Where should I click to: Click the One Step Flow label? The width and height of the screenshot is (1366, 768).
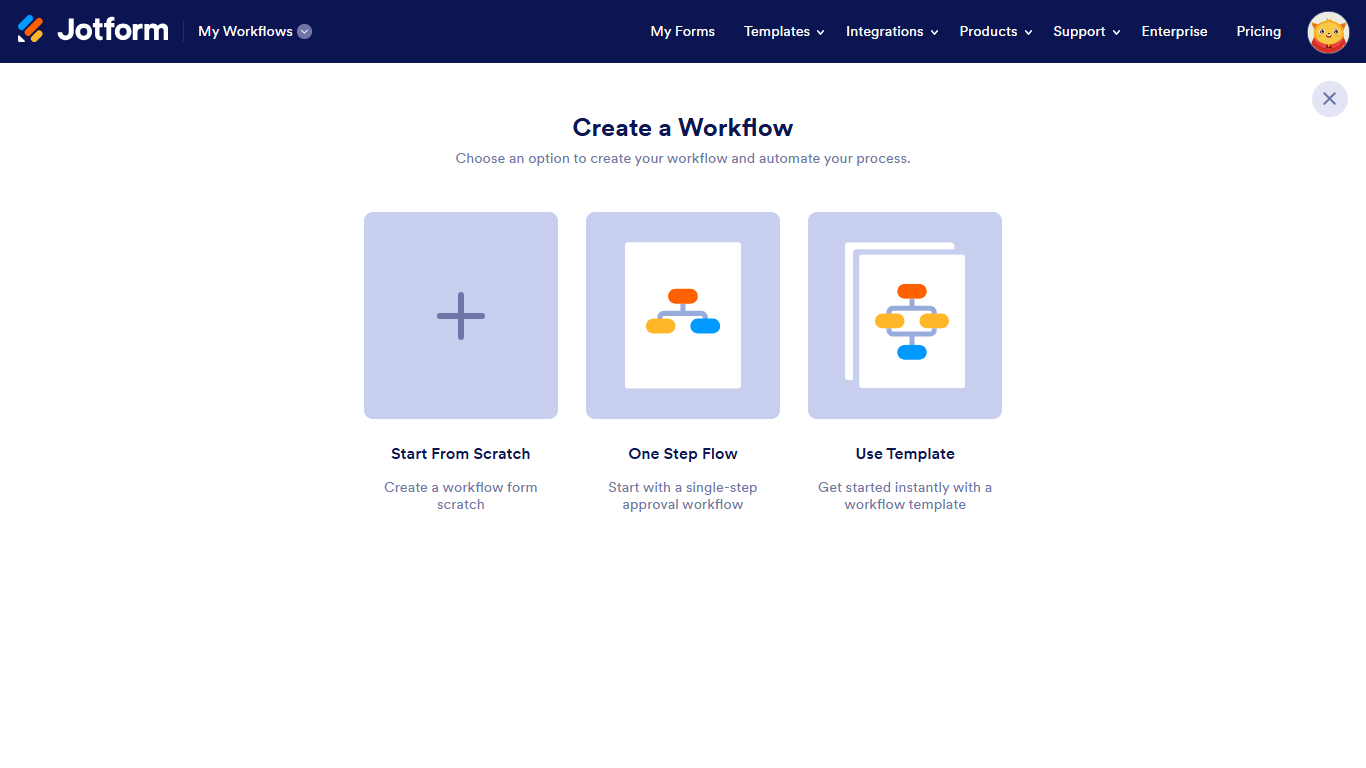pyautogui.click(x=683, y=454)
